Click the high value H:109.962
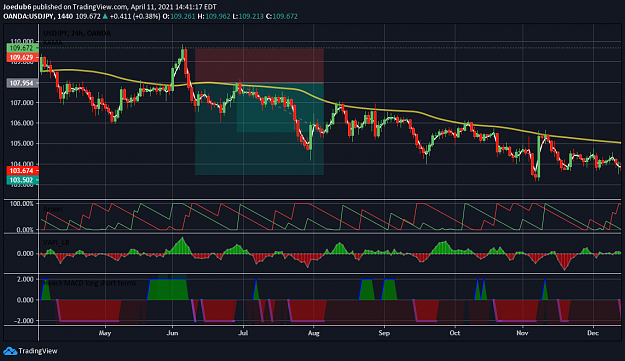Screen dimensions: 625x361 coord(214,16)
